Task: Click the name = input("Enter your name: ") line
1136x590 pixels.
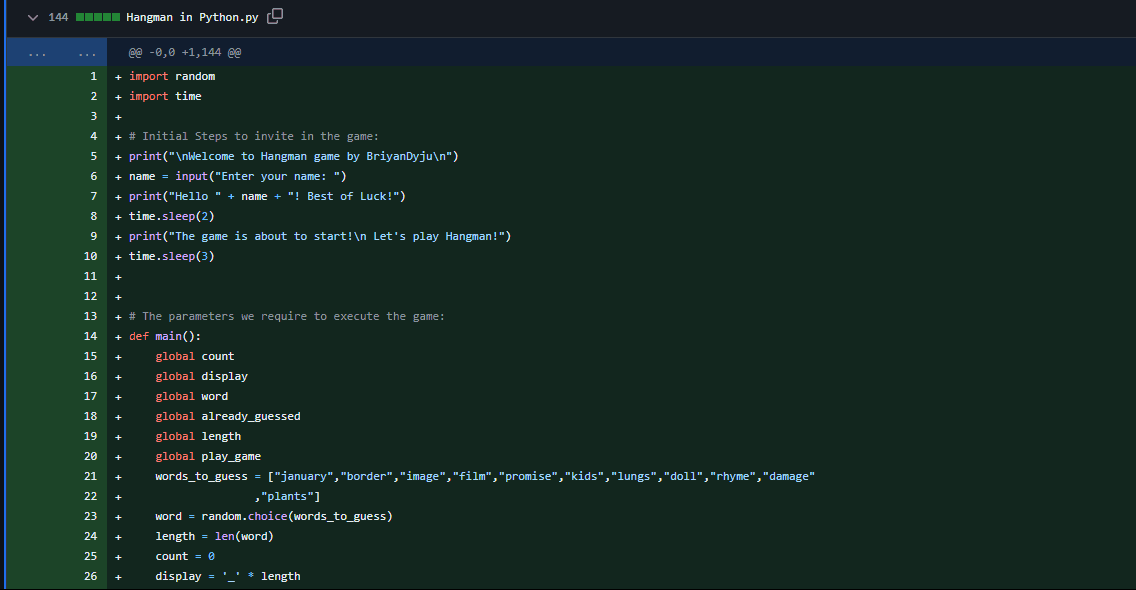Action: coord(237,176)
